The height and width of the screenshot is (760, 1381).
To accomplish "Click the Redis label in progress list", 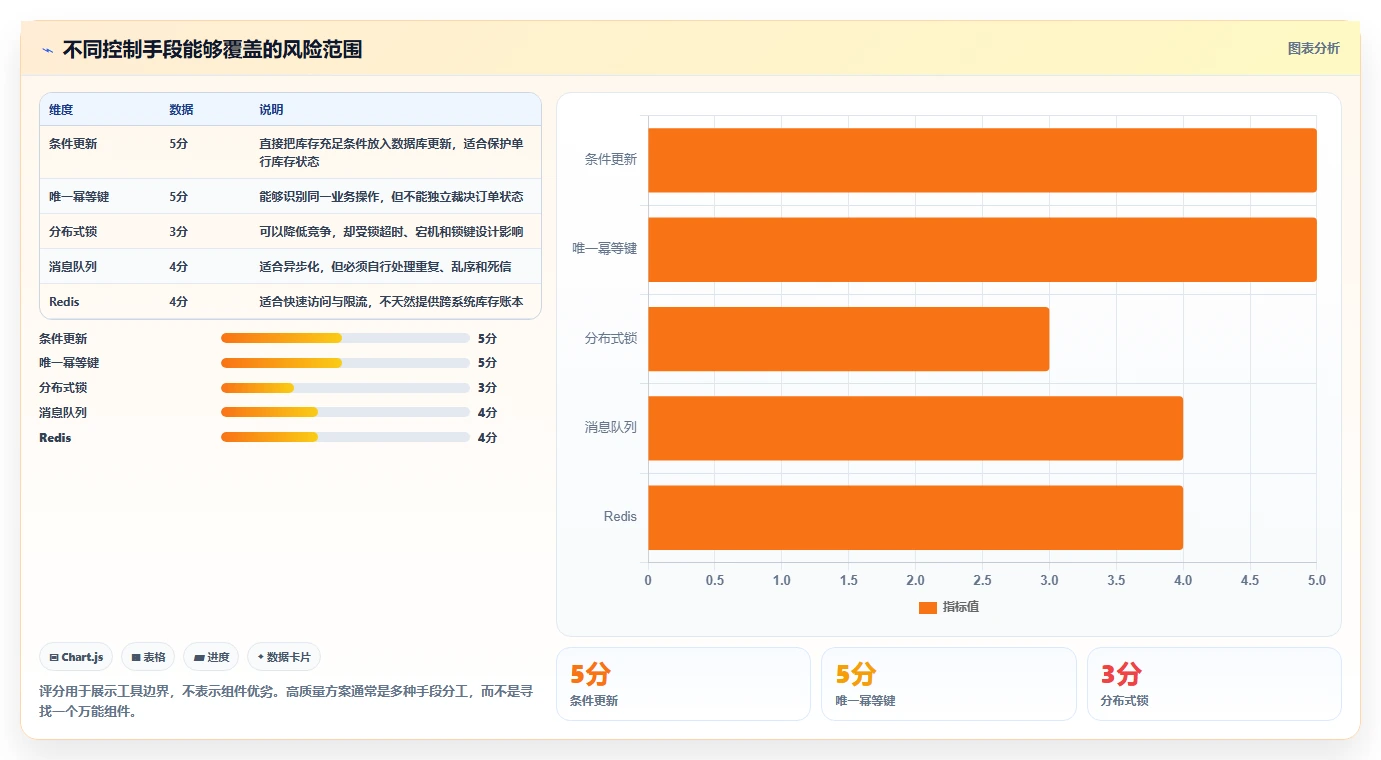I will [55, 438].
